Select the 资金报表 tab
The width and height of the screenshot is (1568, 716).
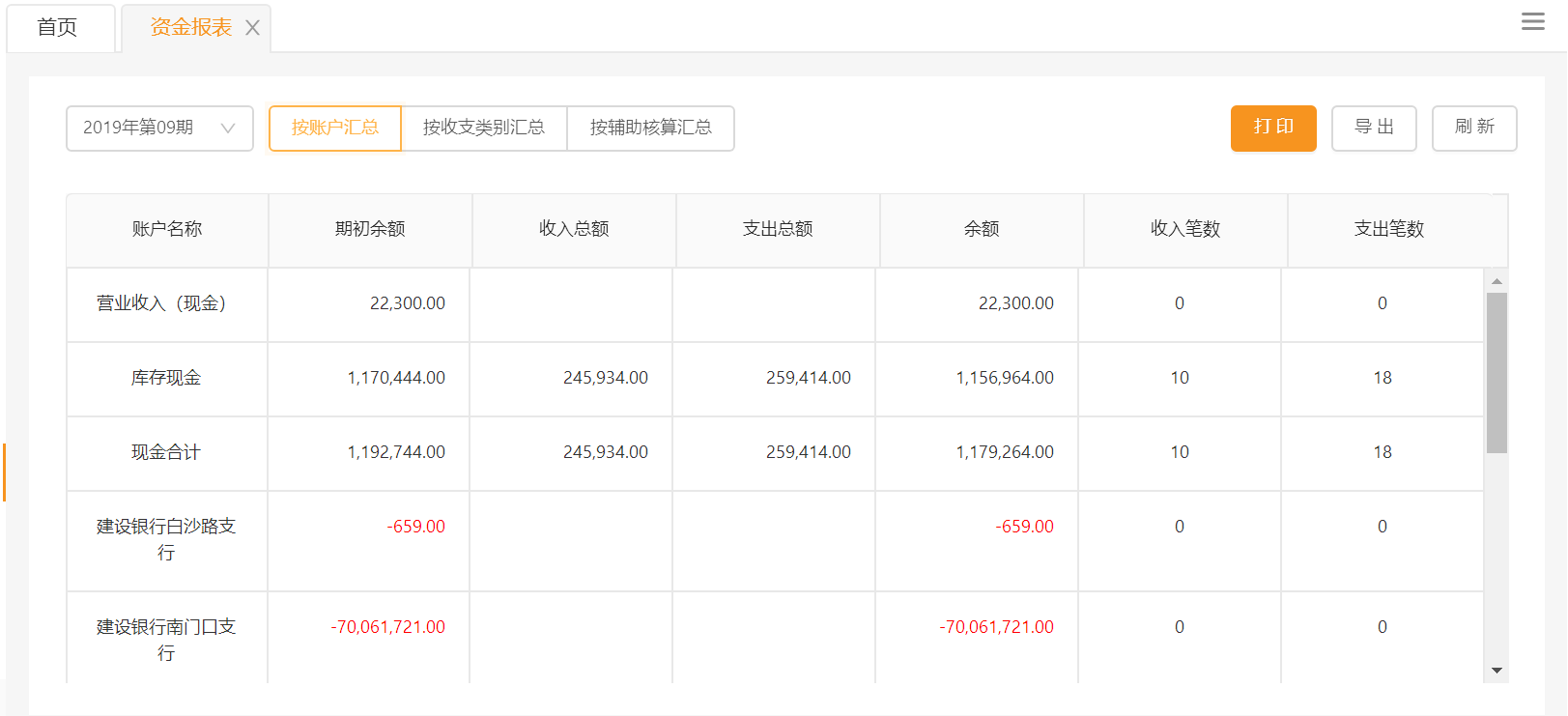coord(190,28)
